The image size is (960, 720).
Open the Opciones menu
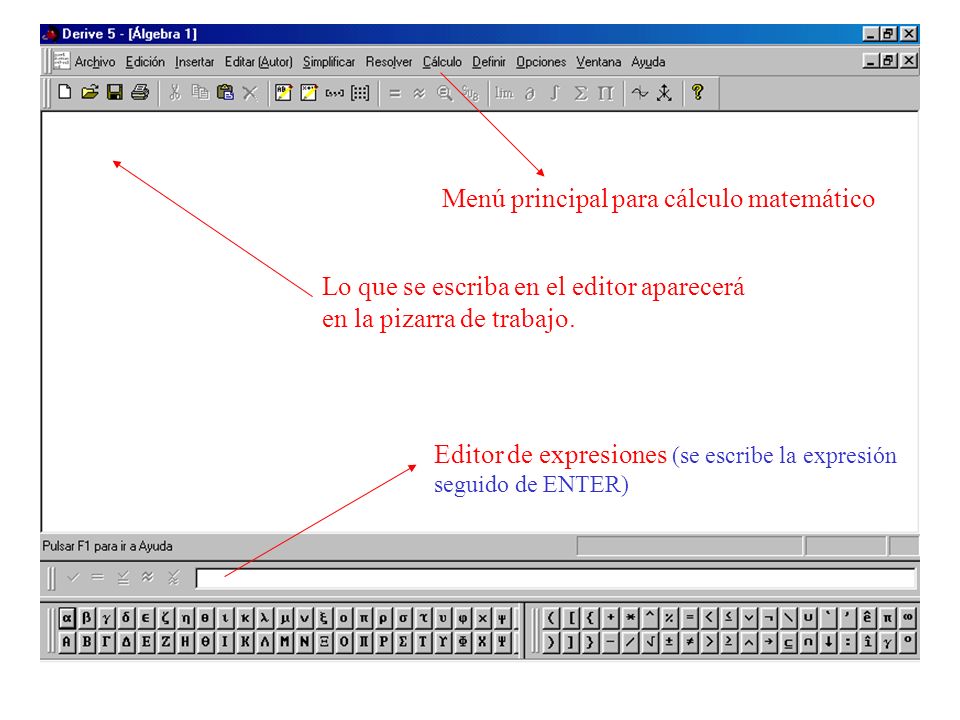pyautogui.click(x=541, y=62)
